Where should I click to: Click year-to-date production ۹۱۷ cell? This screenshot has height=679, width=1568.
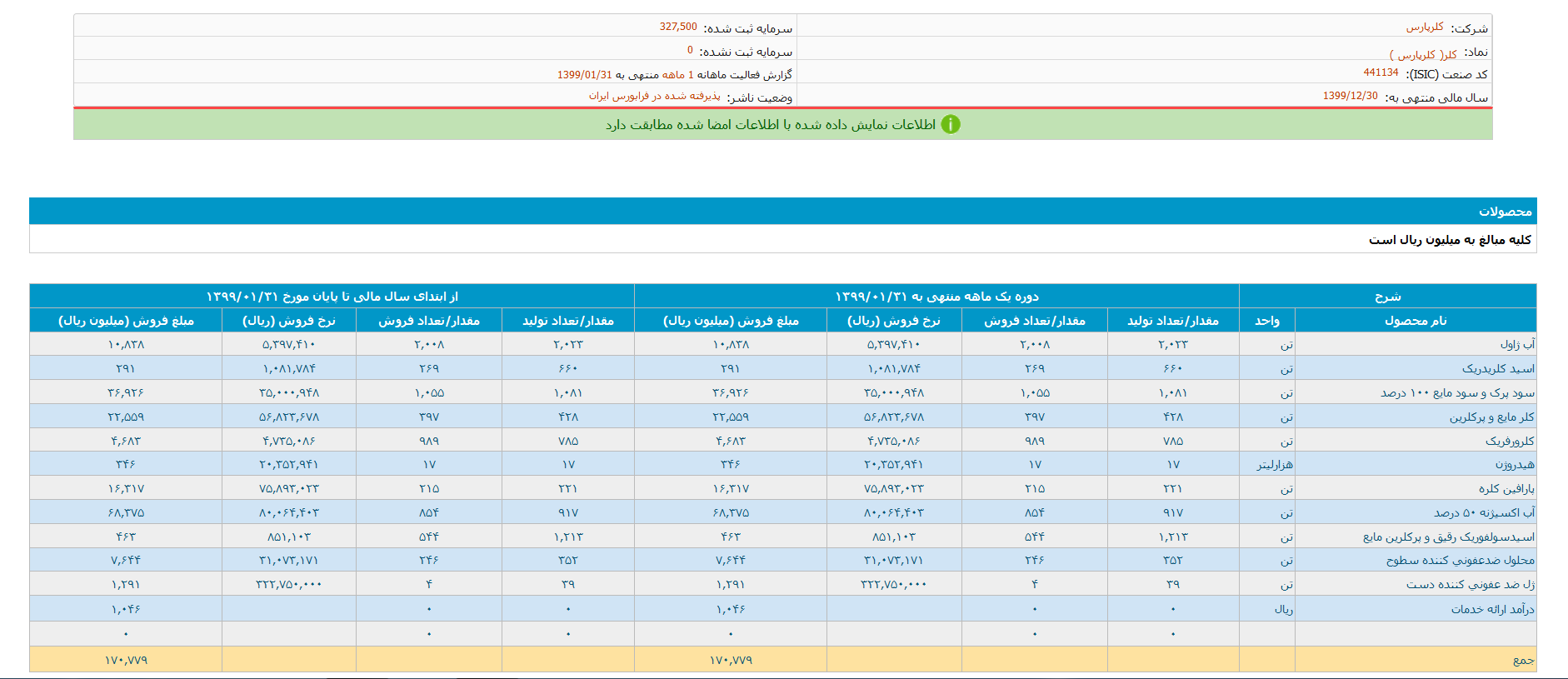pyautogui.click(x=568, y=512)
